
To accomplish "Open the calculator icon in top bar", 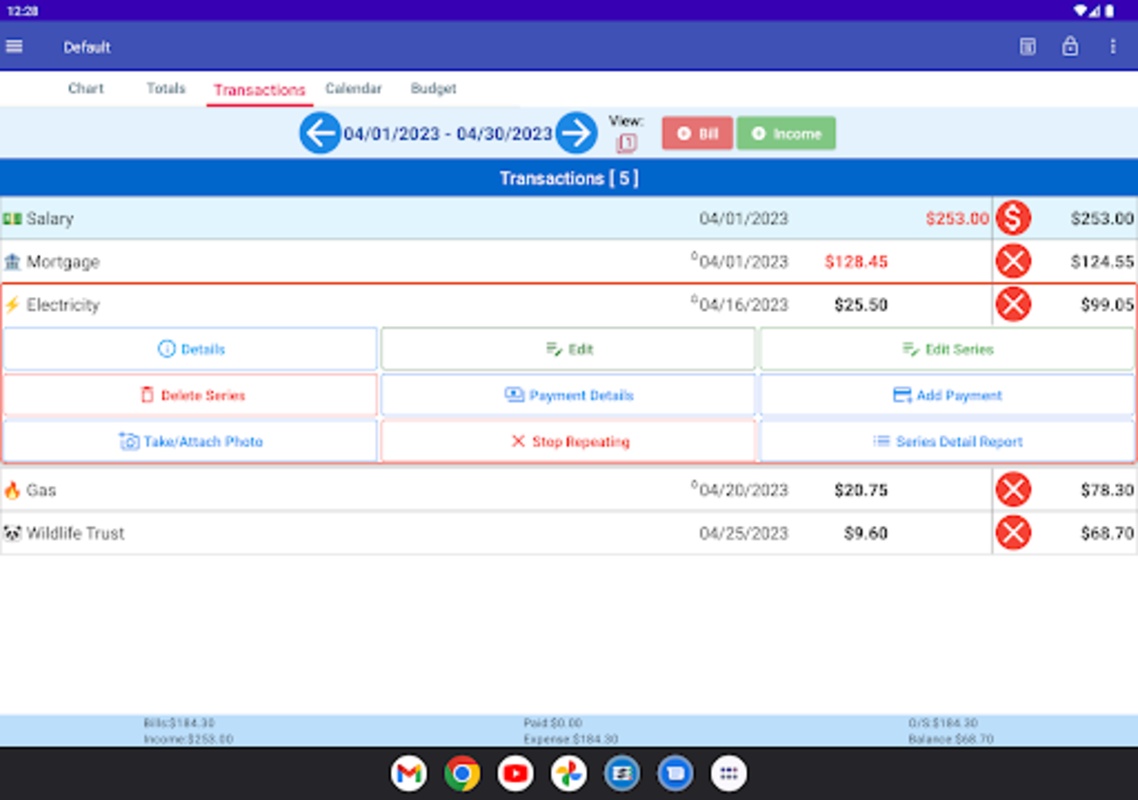I will [1027, 46].
